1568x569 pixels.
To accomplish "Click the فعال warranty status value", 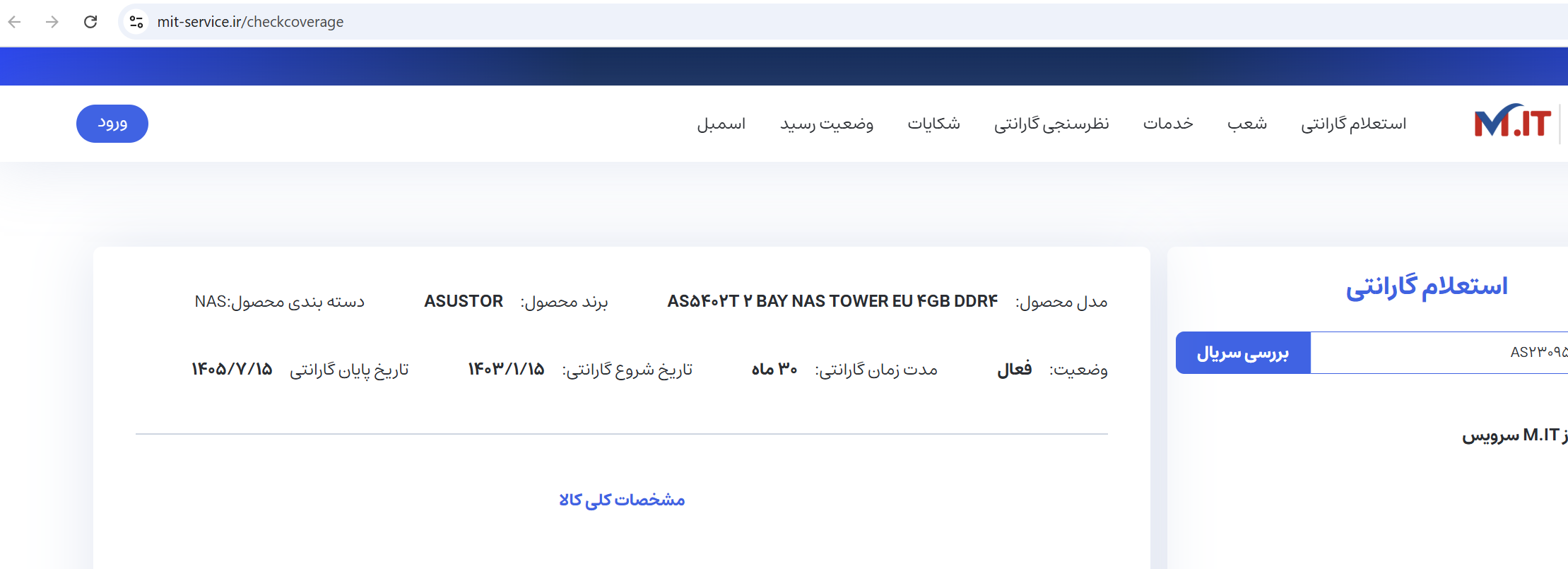I will [x=1014, y=370].
